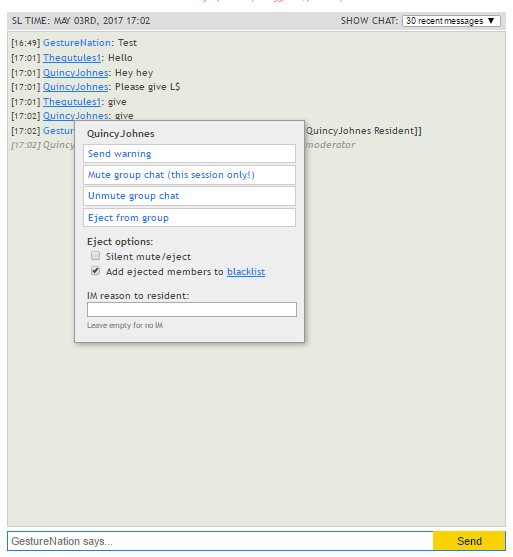Uncheck Add ejected members to blacklist
Viewport: 513px width, 557px height.
[x=95, y=271]
